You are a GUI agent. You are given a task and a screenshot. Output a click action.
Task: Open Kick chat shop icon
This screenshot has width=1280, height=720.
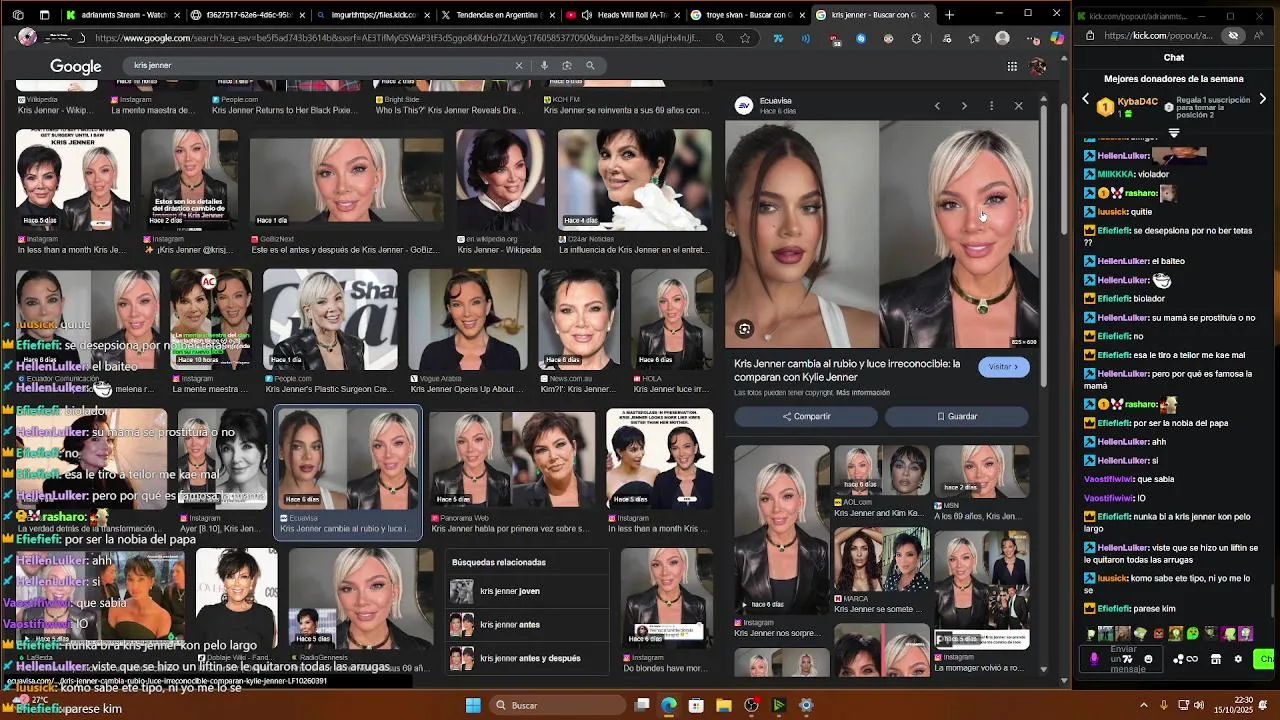pos(1216,659)
